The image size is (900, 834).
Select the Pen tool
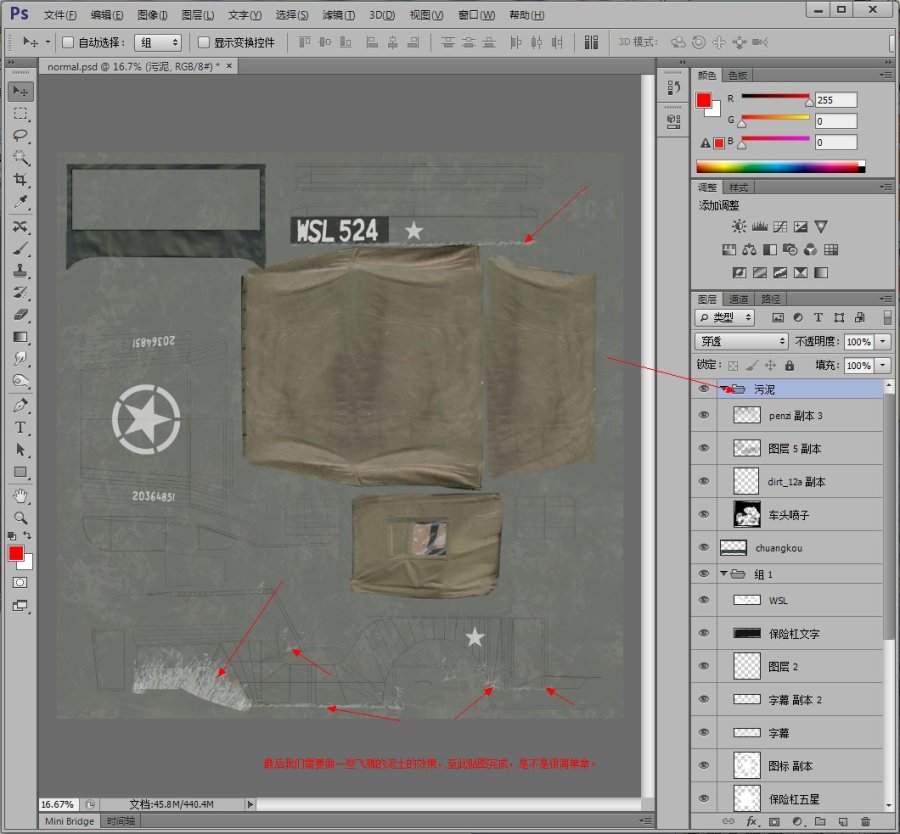(21, 405)
